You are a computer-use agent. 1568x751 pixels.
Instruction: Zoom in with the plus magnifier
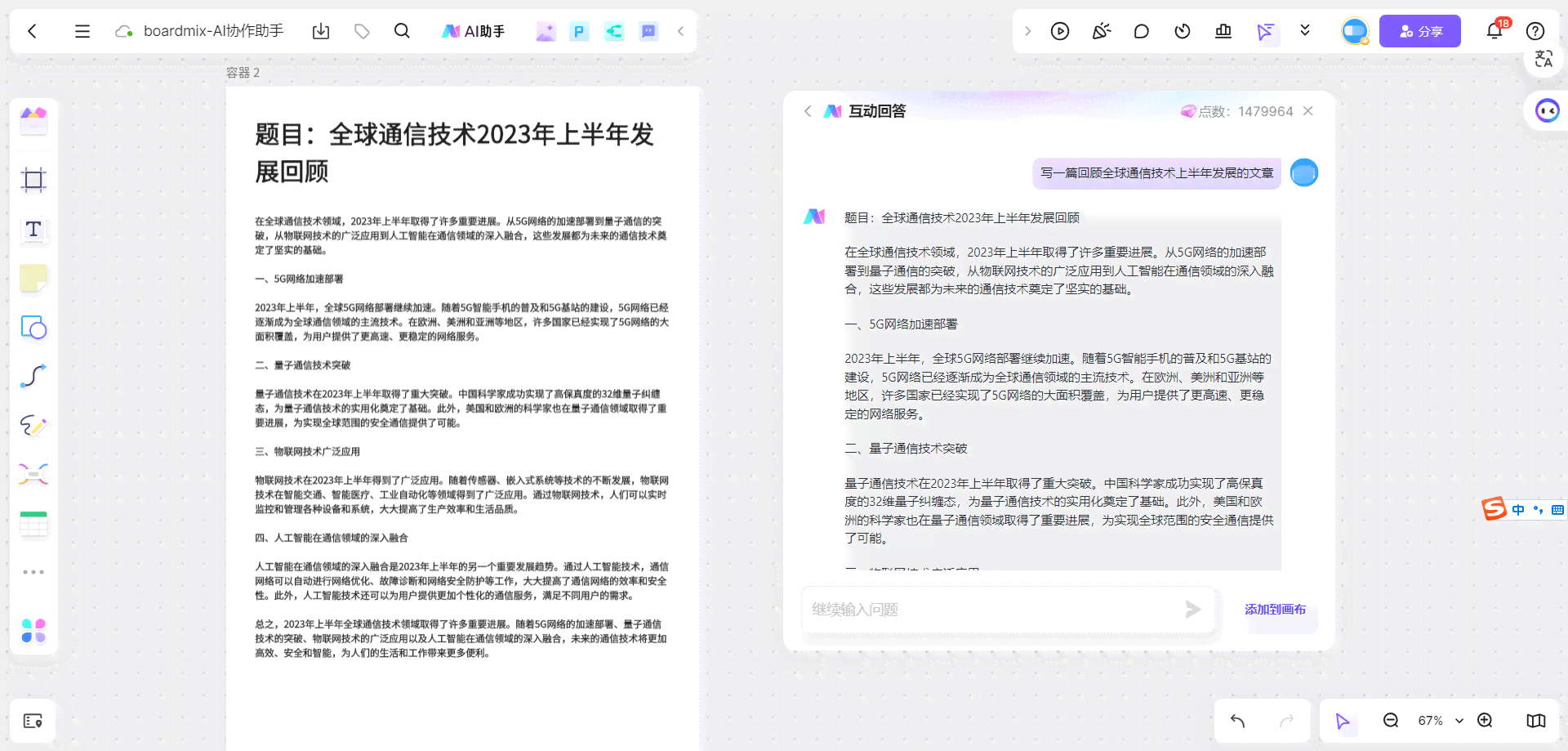(1486, 720)
